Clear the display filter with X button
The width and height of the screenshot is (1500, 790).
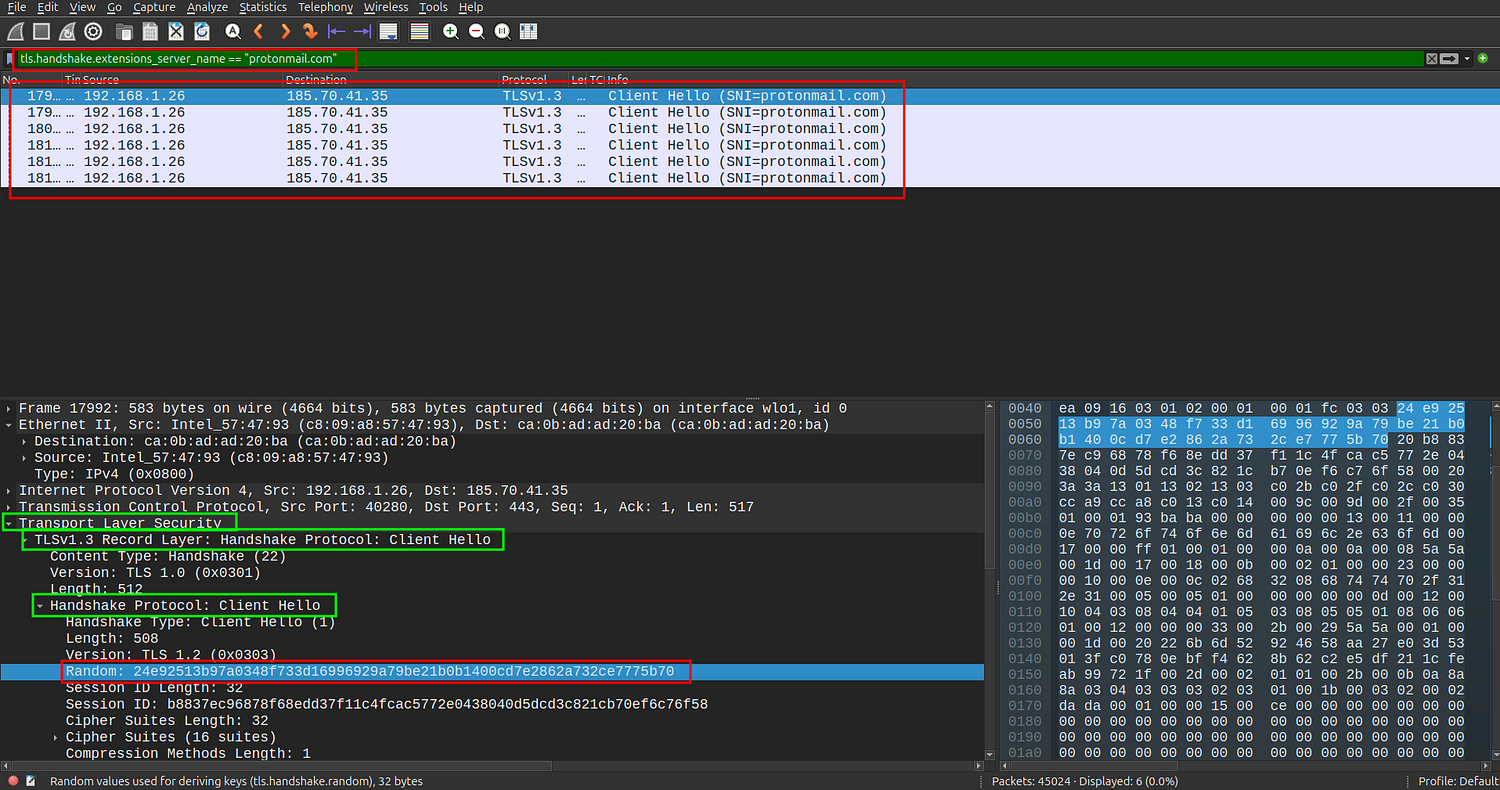point(1431,59)
